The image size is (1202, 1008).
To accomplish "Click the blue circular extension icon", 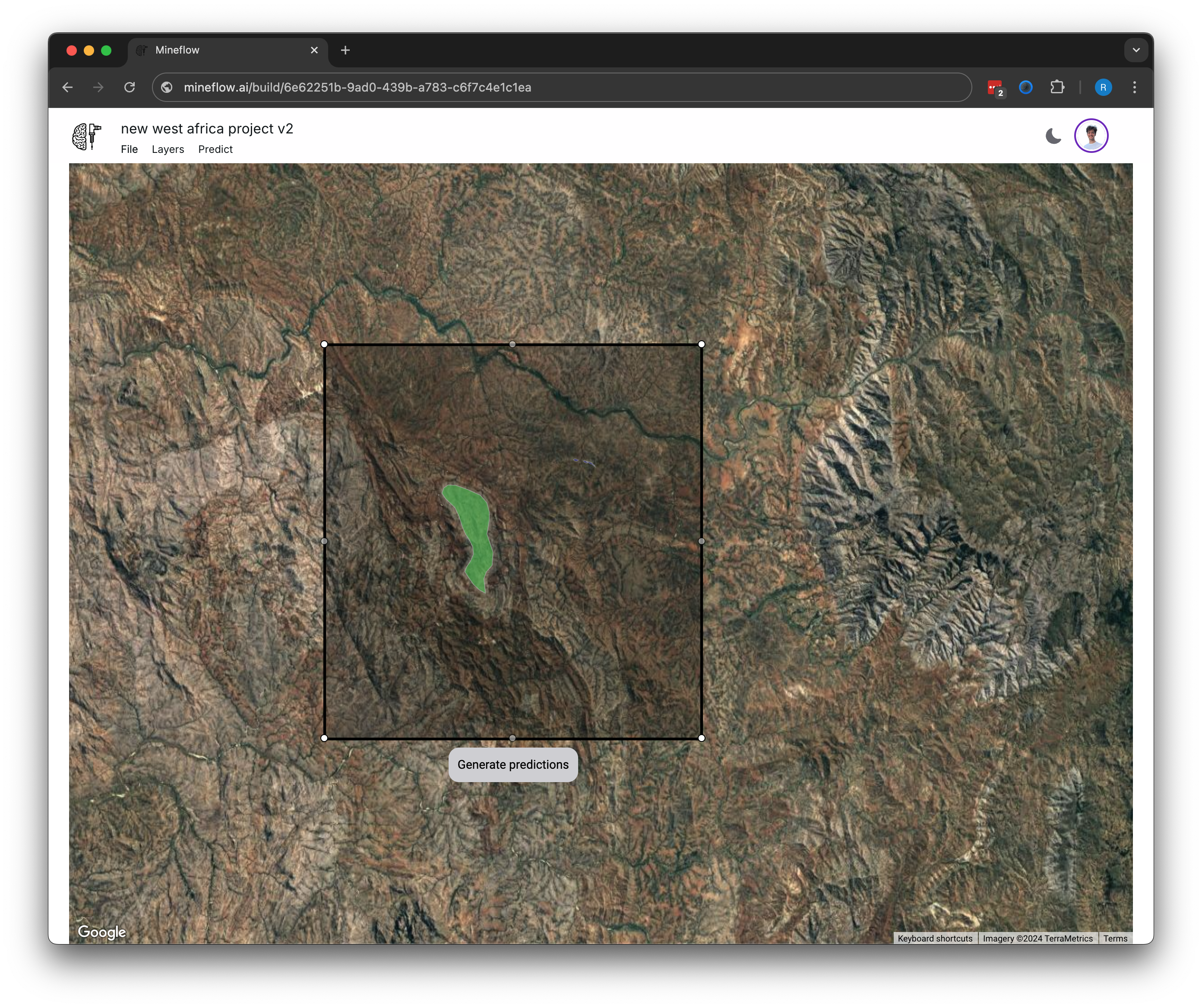I will (x=1026, y=87).
